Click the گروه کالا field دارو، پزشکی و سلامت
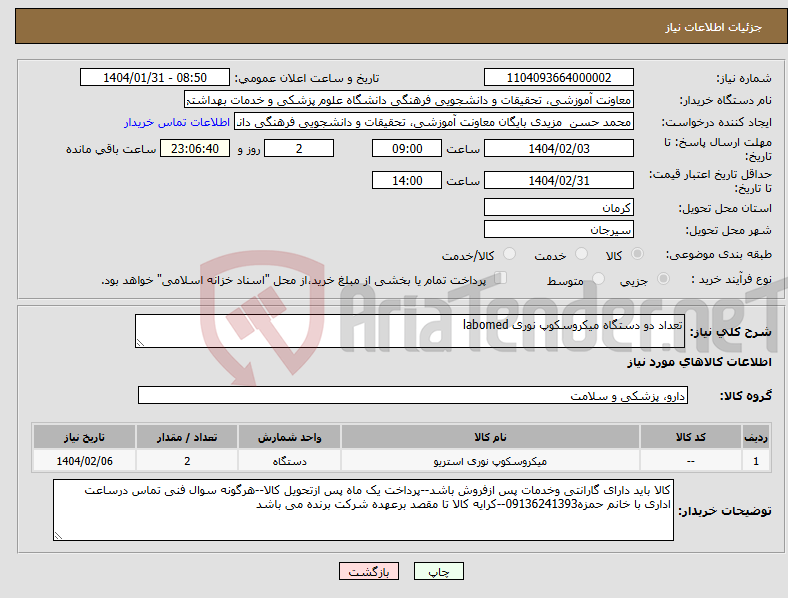 point(413,395)
